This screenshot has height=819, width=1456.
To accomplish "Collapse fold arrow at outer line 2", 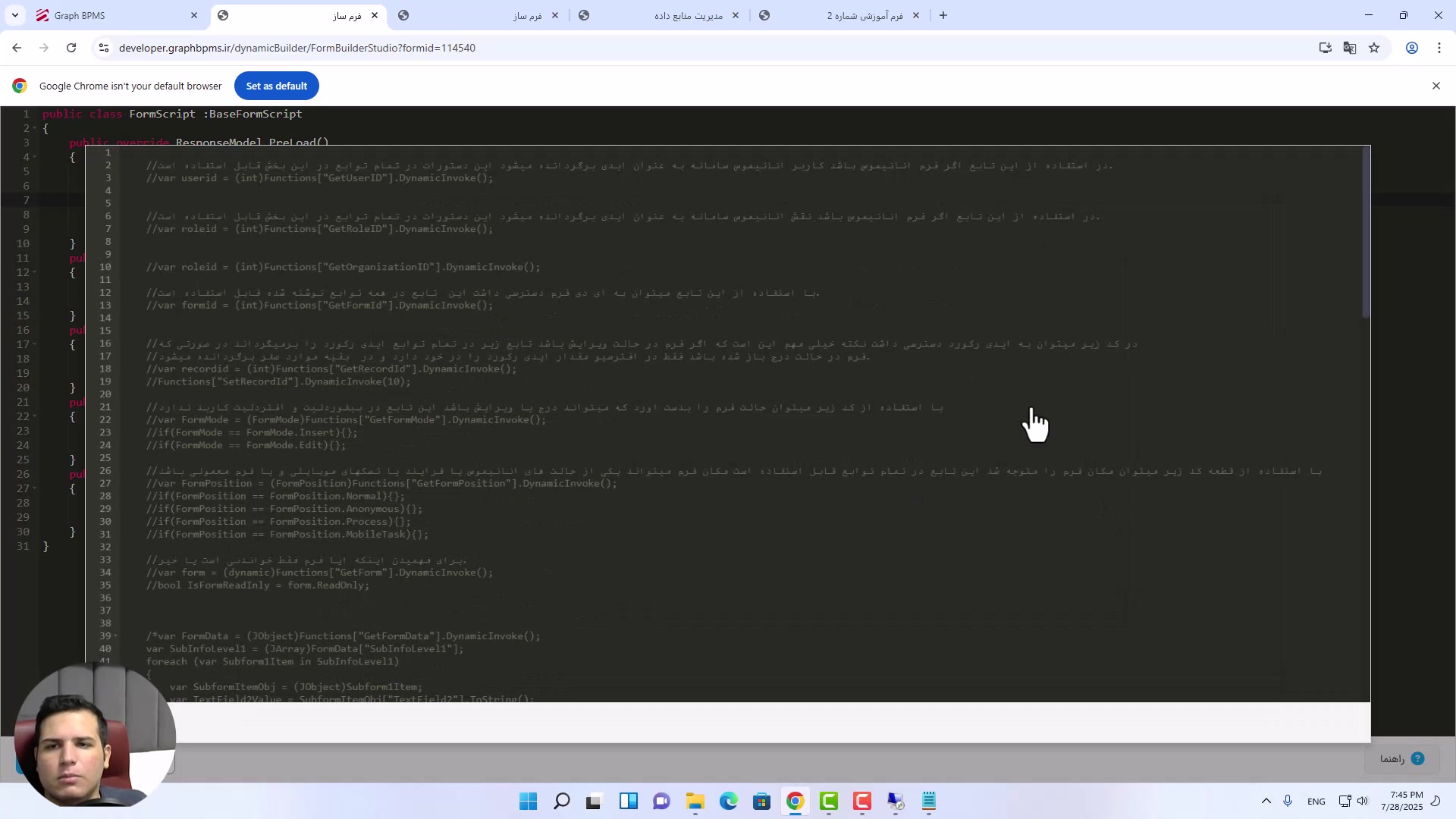I will (x=35, y=128).
